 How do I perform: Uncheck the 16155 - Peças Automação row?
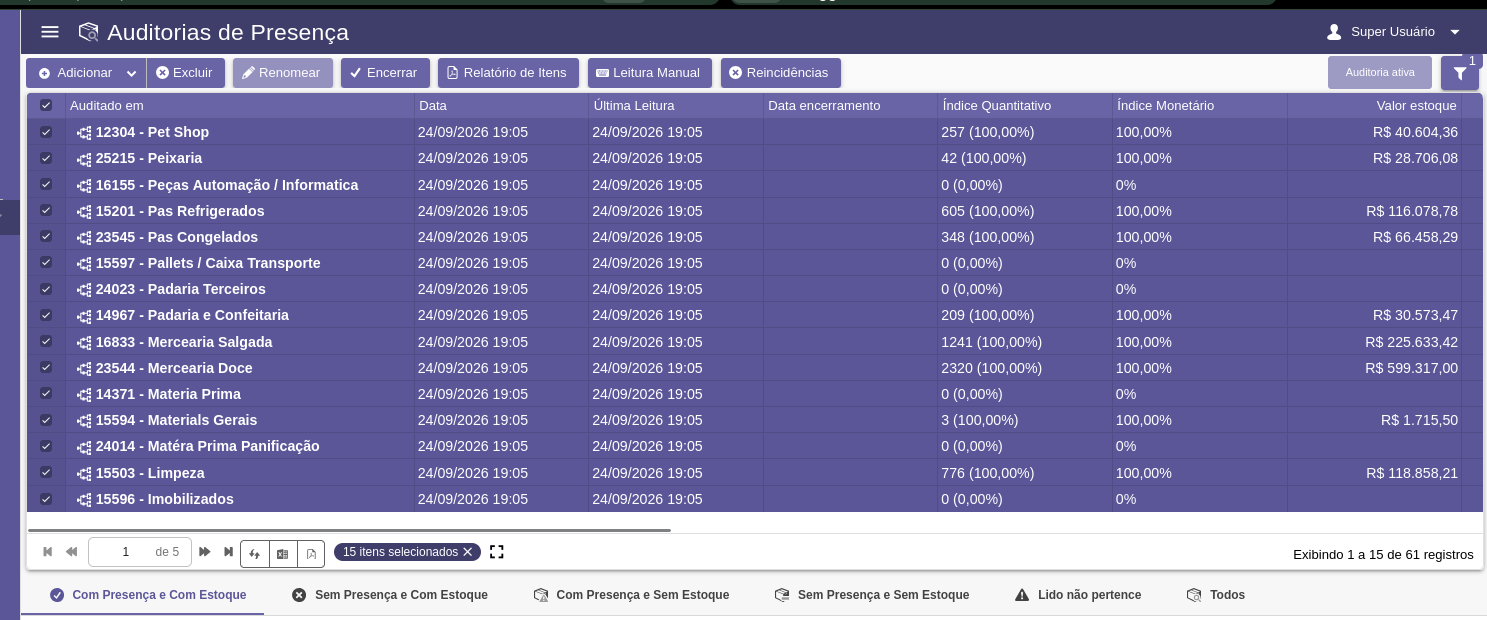(46, 184)
